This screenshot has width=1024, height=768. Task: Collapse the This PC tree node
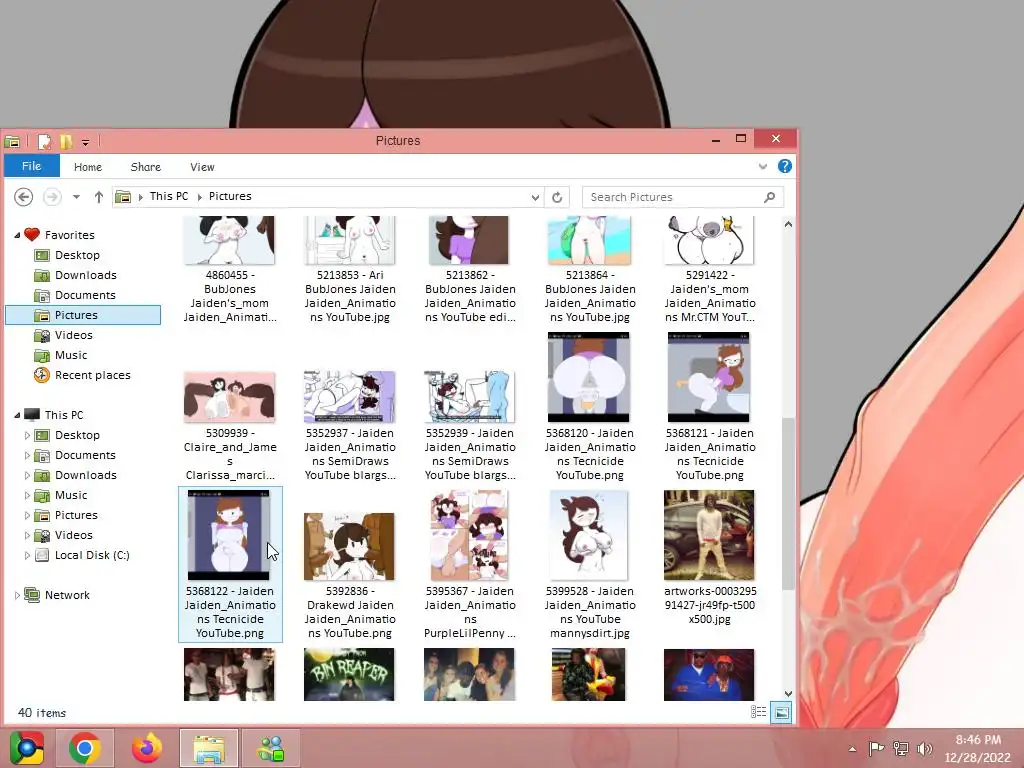tap(17, 415)
